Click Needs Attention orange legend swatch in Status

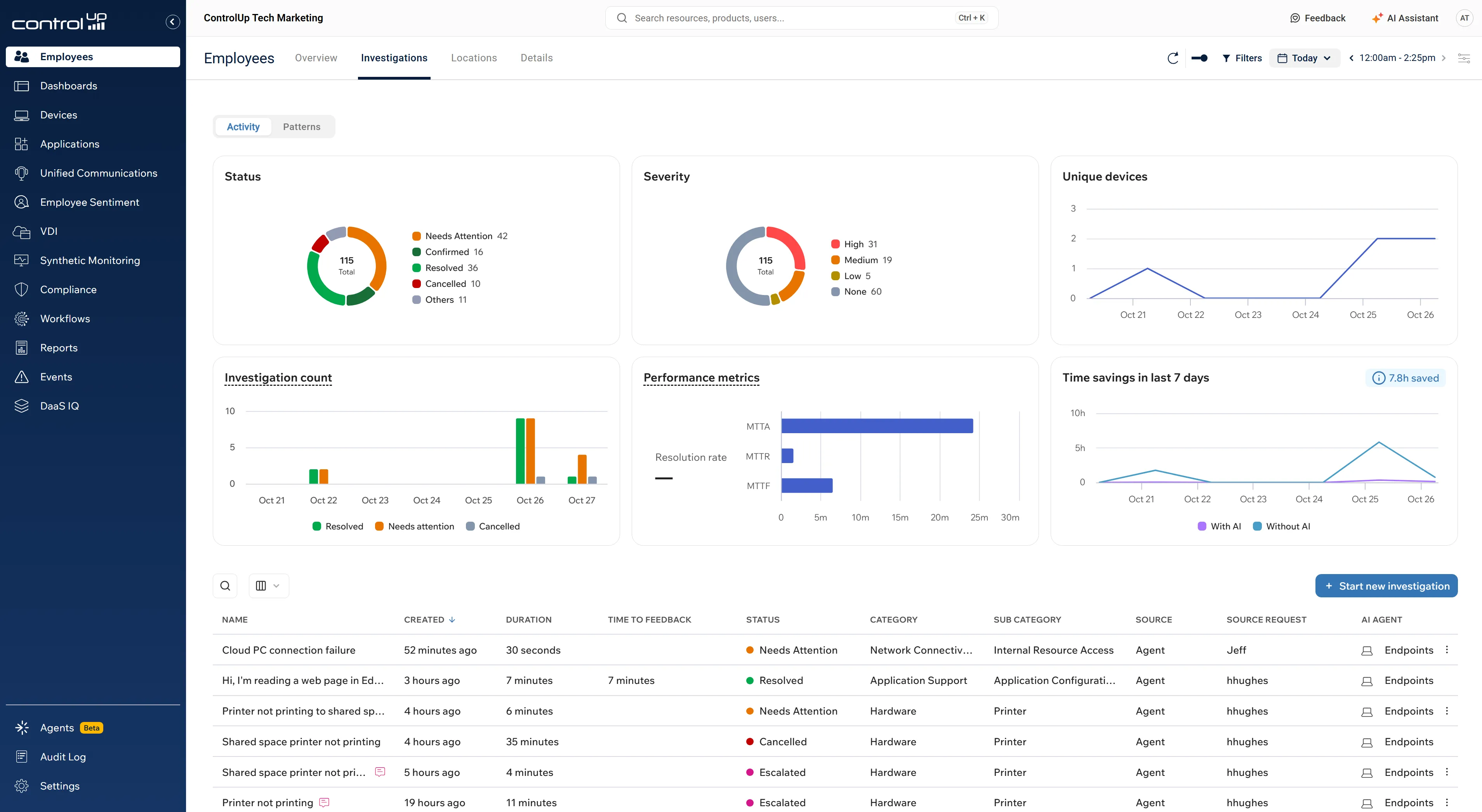pos(417,236)
